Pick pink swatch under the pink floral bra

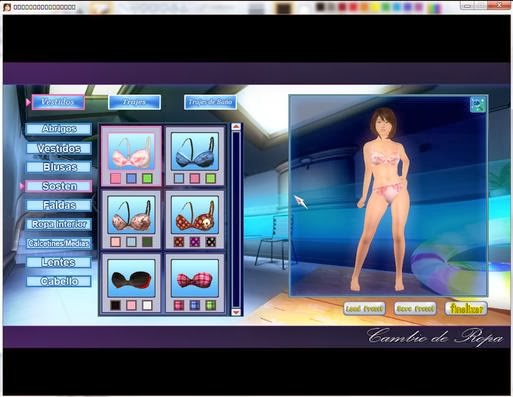pyautogui.click(x=116, y=178)
